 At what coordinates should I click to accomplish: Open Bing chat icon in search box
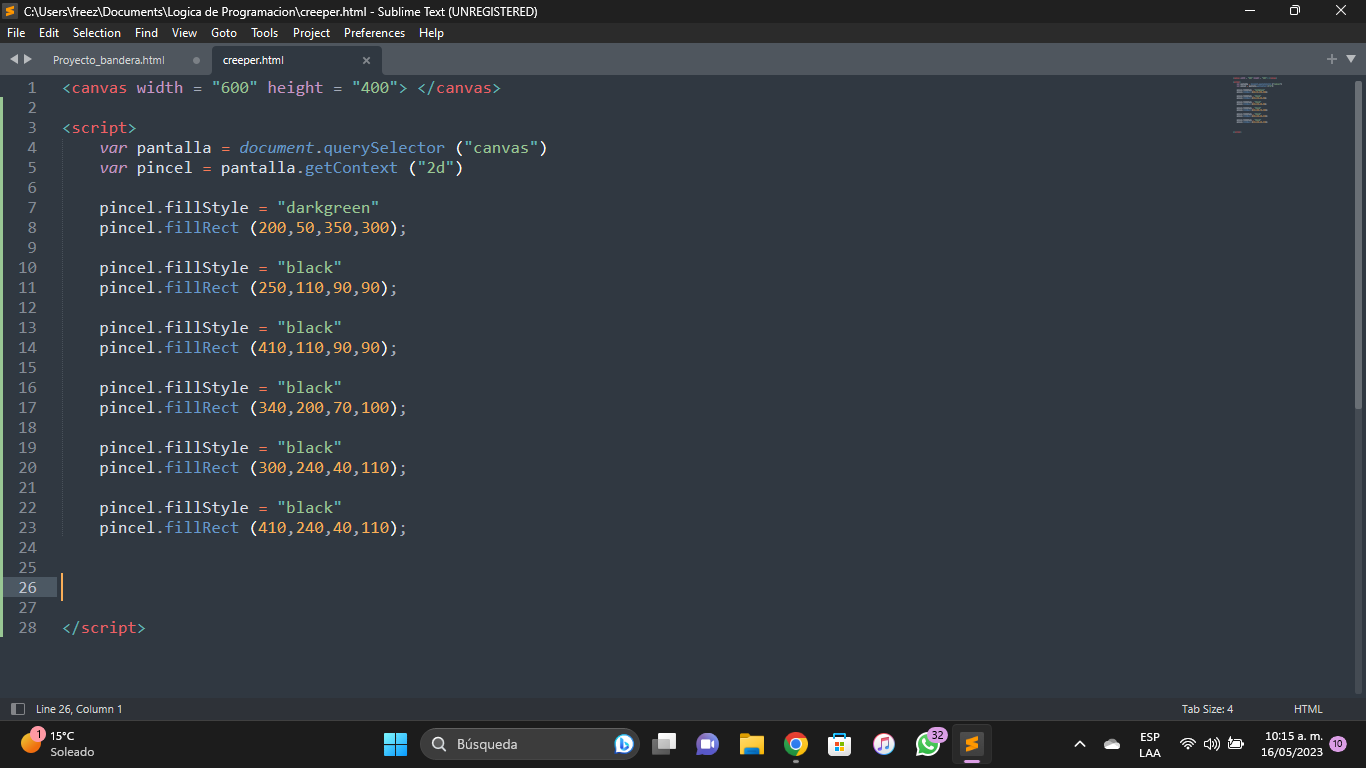pyautogui.click(x=623, y=744)
